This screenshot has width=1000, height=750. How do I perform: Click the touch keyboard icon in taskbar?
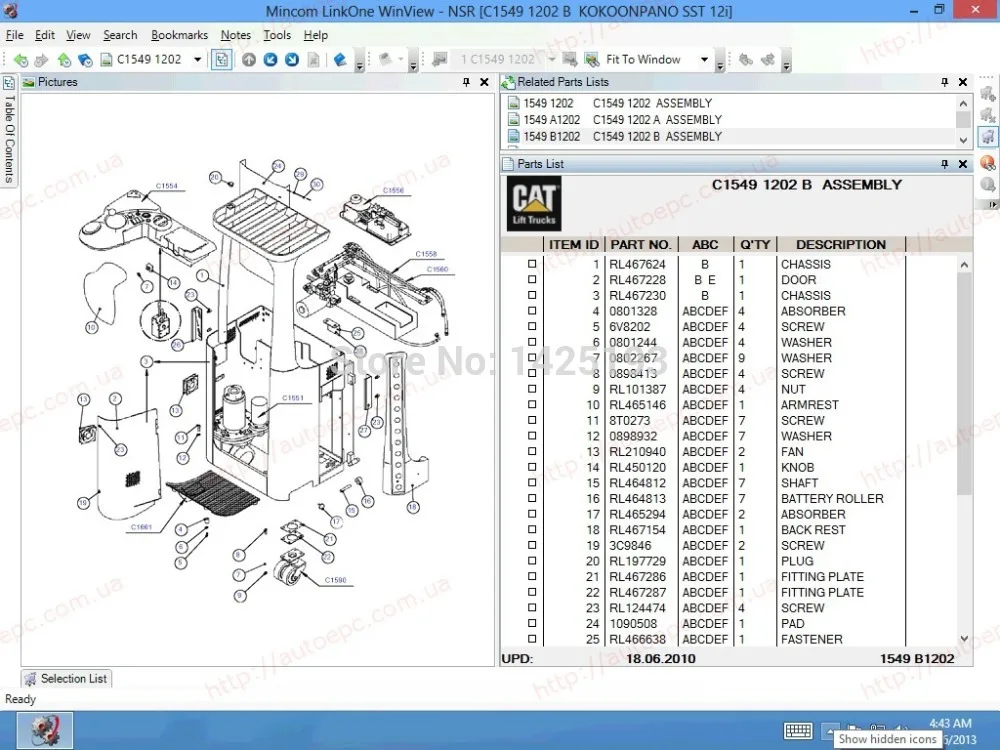click(798, 731)
